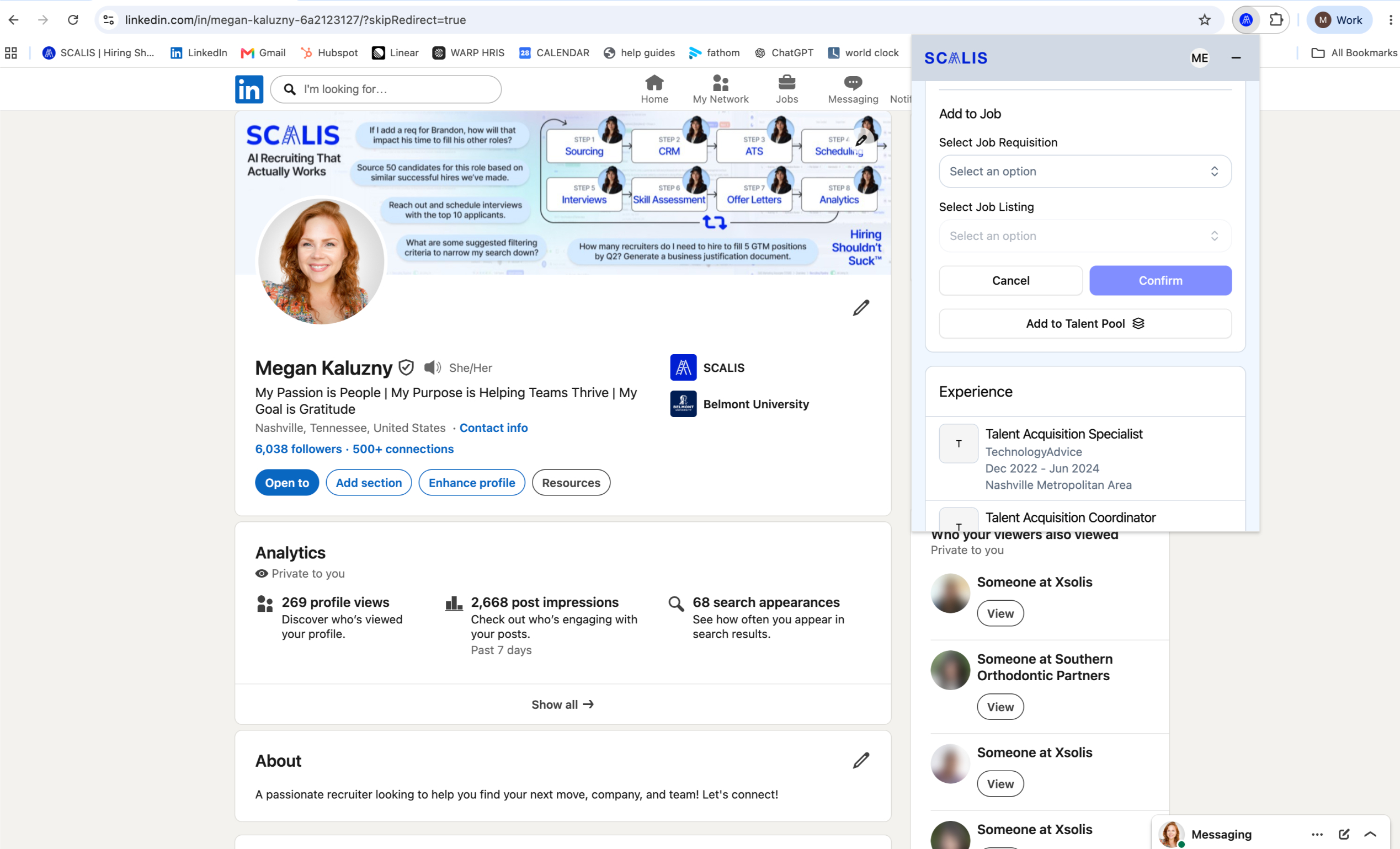Open the Work profile chip in Chrome

[1339, 20]
